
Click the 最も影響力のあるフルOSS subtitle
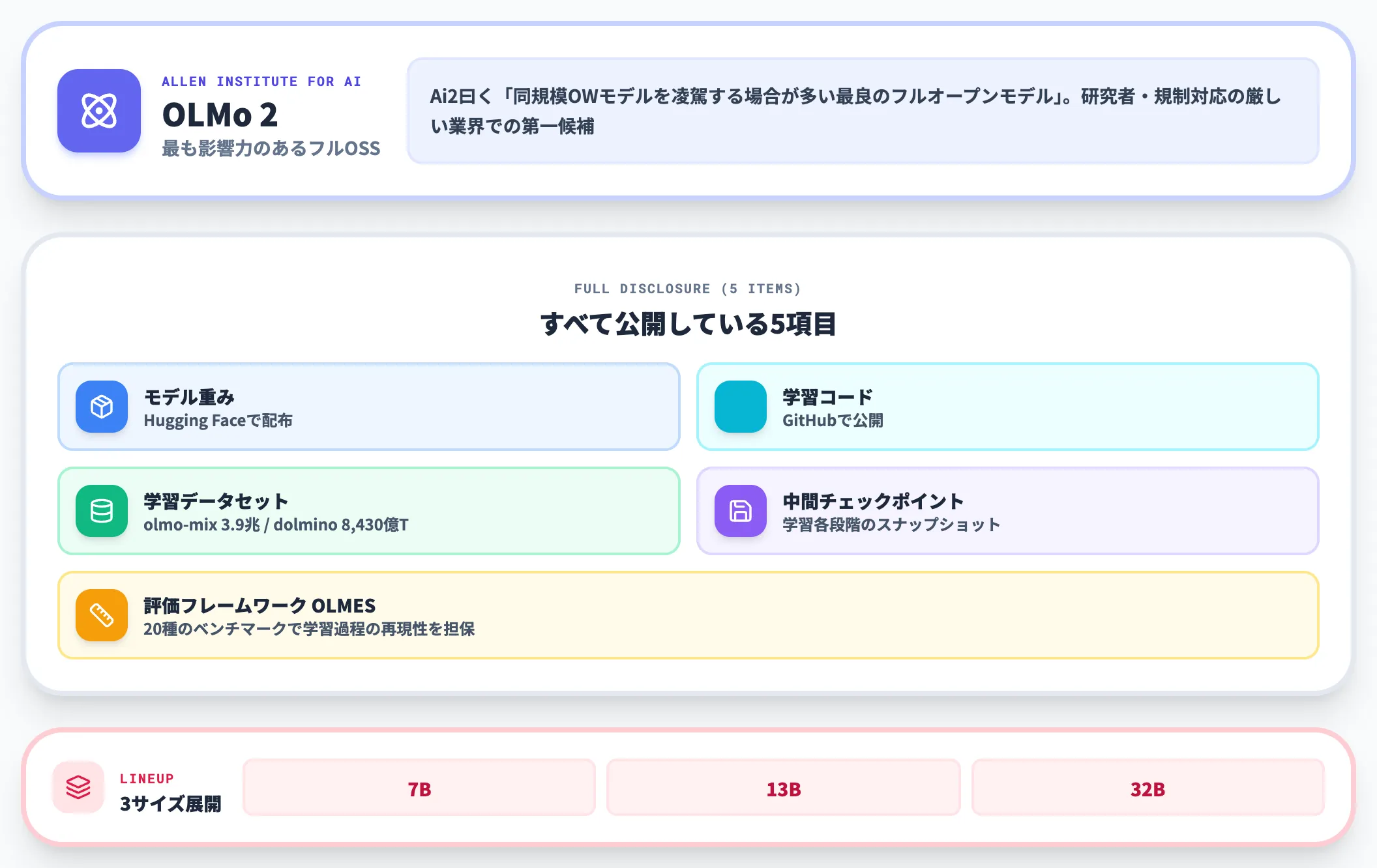click(x=271, y=149)
